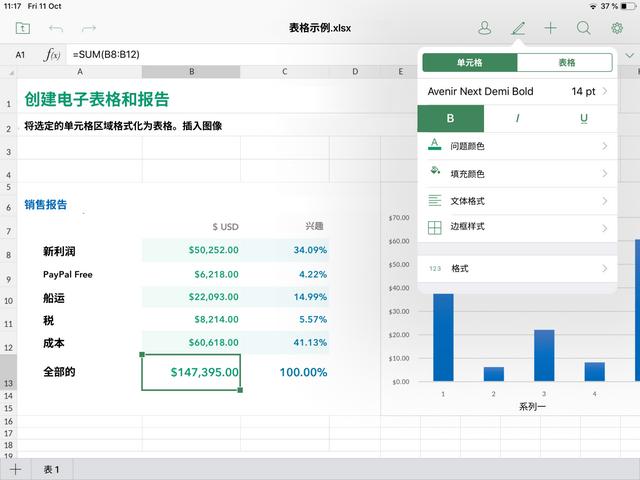Tap the plus insert icon in toolbar
Image resolution: width=640 pixels, height=480 pixels.
point(551,28)
